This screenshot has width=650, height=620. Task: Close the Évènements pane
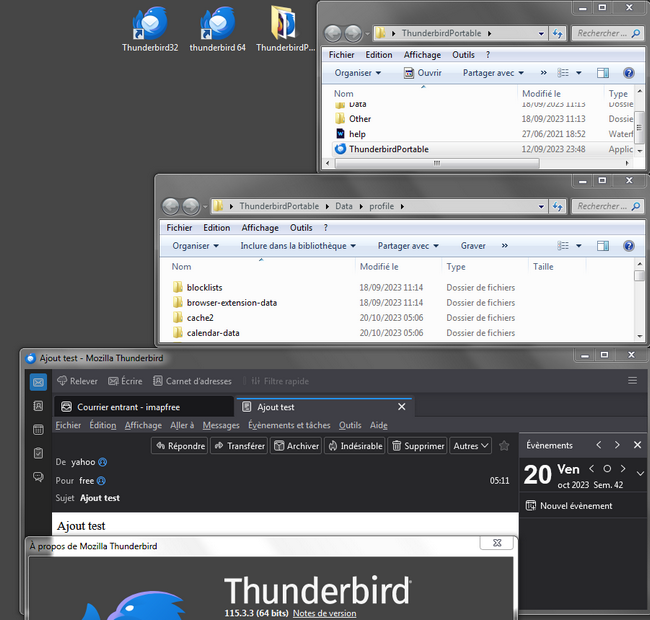[638, 445]
